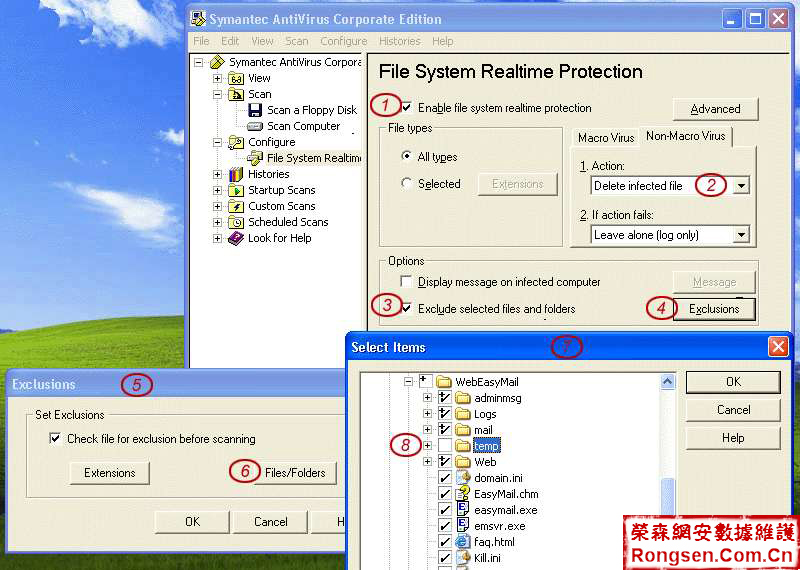
Task: Toggle Check file for exclusion before scanning
Action: tap(55, 438)
